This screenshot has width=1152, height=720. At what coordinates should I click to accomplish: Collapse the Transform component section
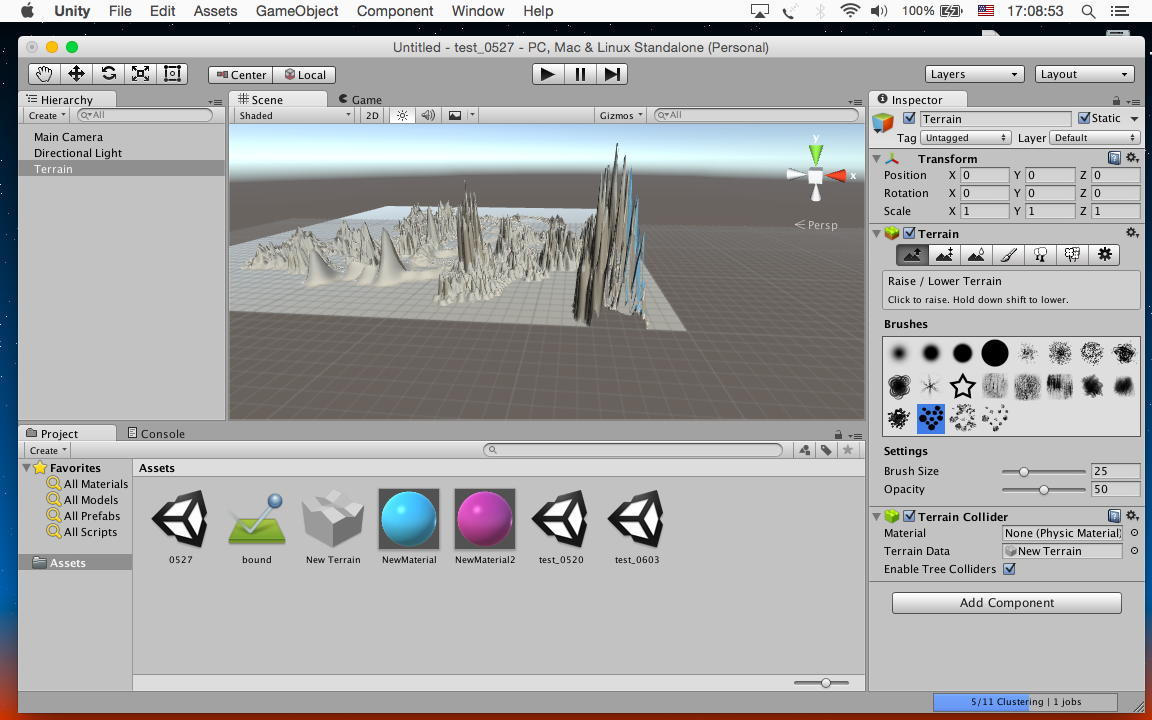coord(877,159)
